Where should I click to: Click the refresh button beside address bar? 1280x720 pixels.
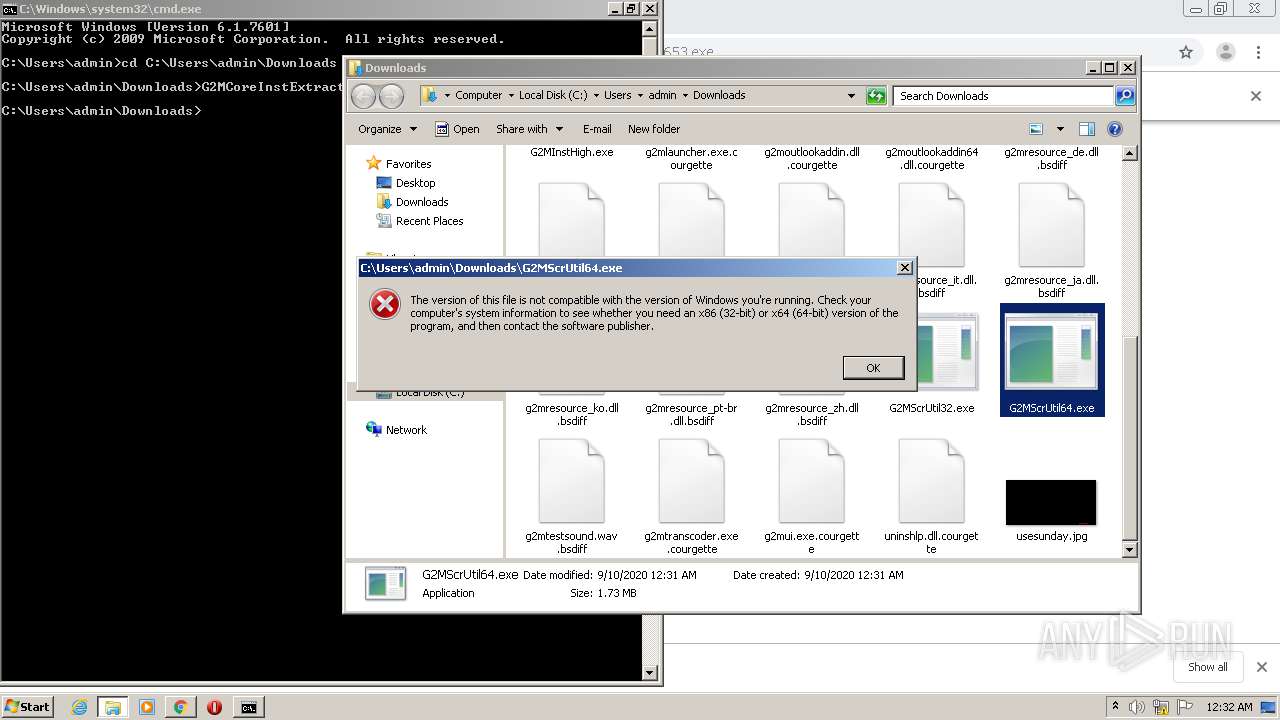[x=876, y=96]
